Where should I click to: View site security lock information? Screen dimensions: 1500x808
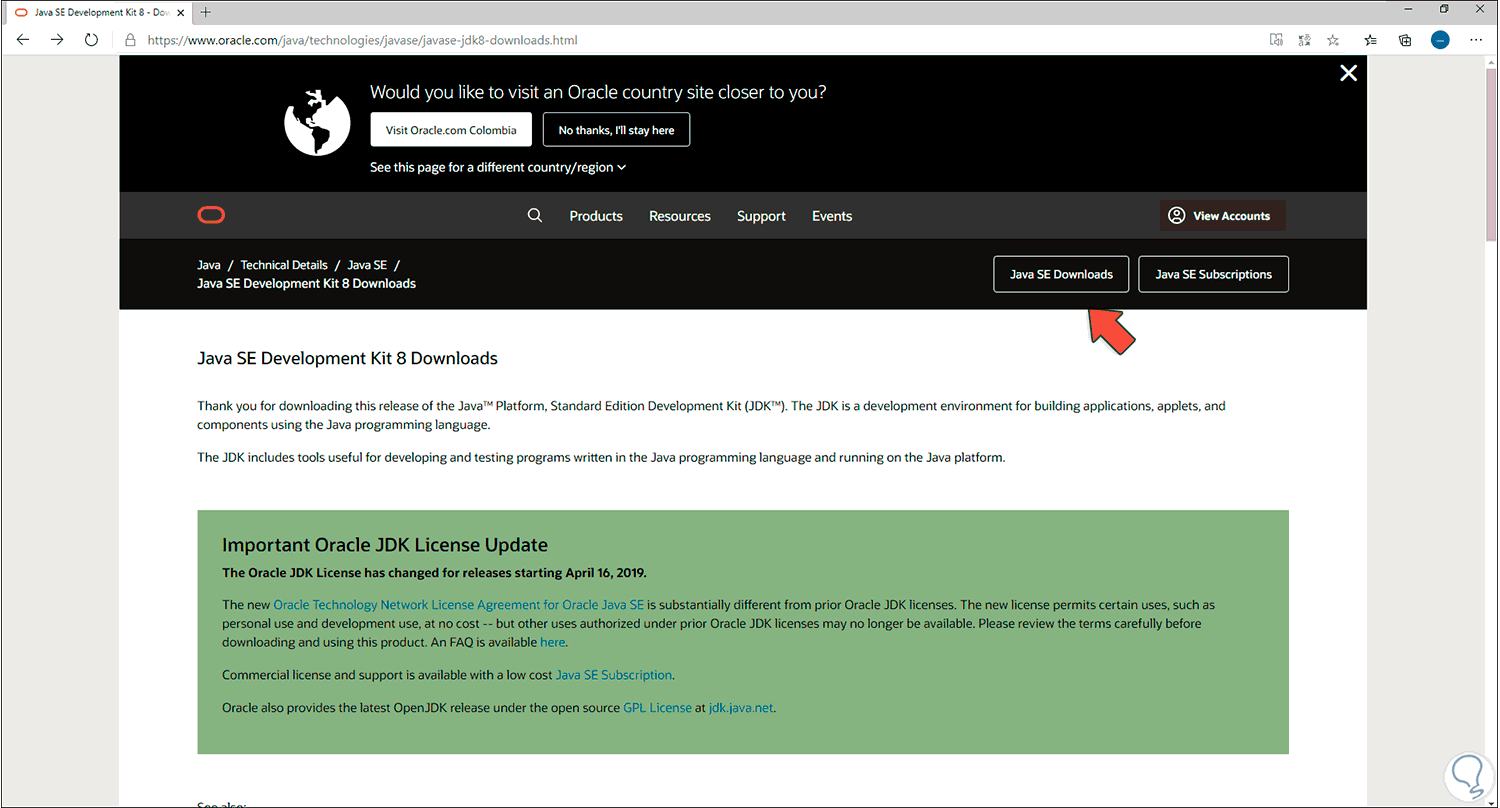[x=130, y=40]
